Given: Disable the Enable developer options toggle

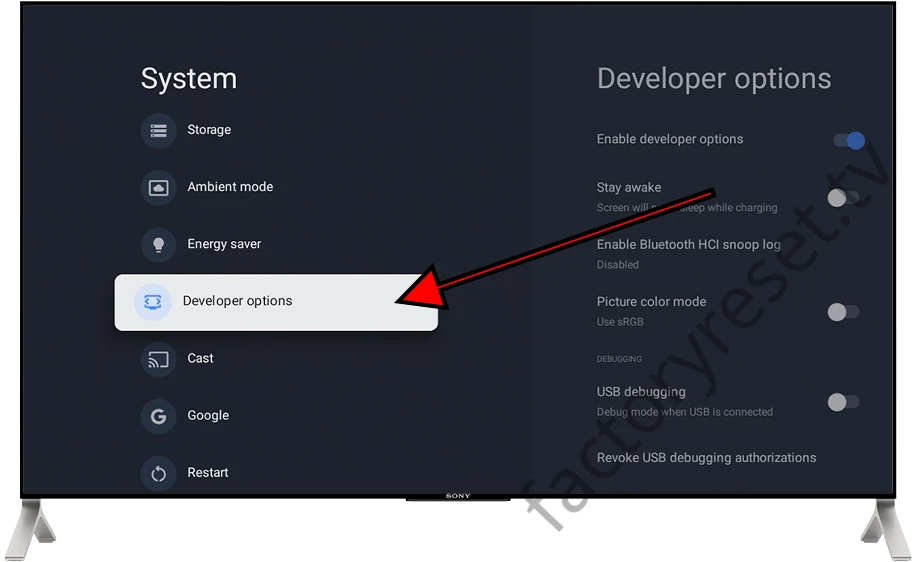Looking at the screenshot, I should pos(848,141).
